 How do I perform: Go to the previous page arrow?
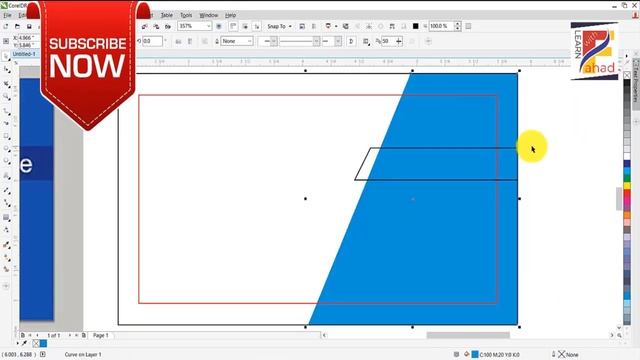(37, 335)
